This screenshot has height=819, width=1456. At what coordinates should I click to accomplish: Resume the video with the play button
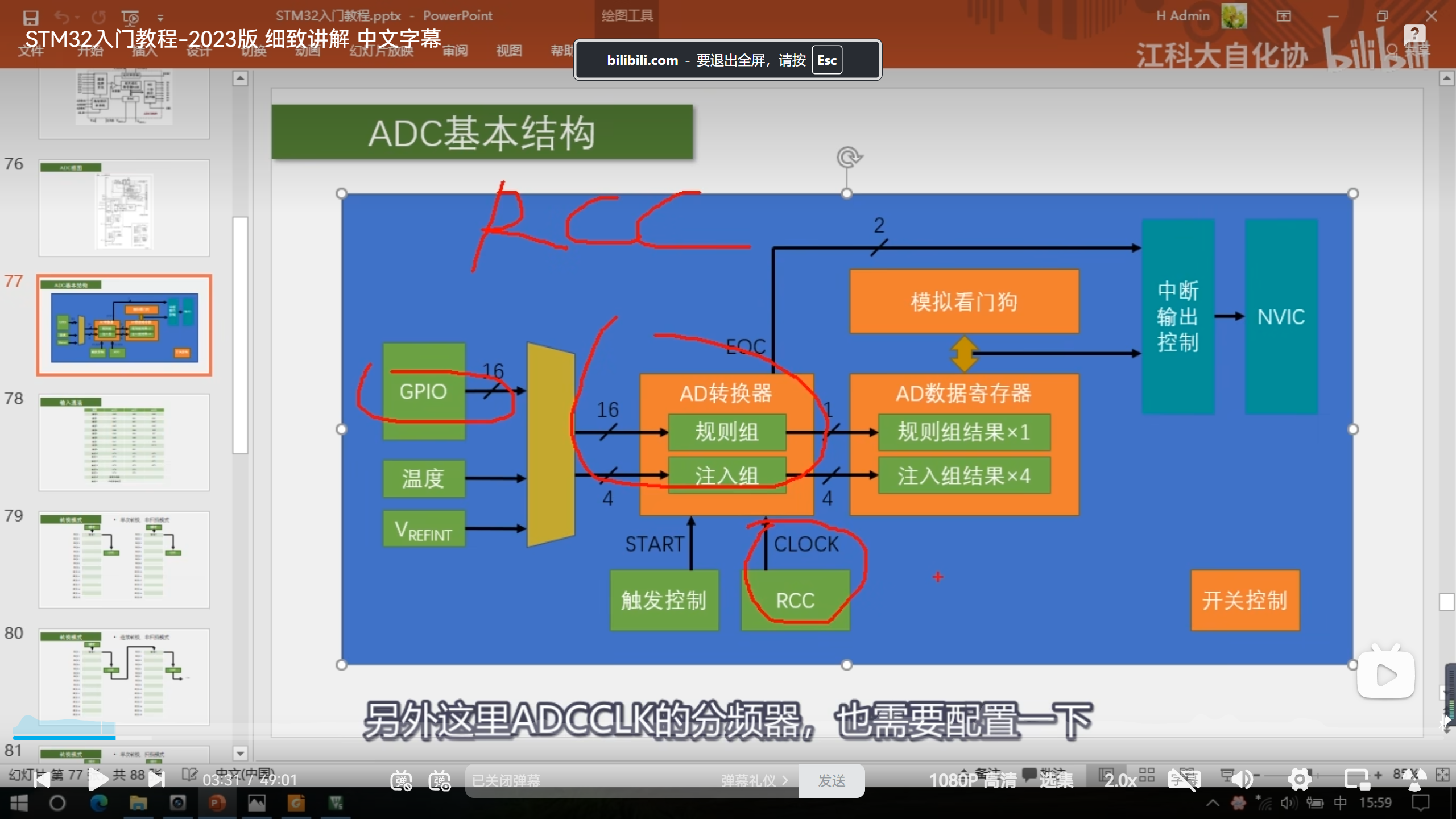click(x=98, y=780)
